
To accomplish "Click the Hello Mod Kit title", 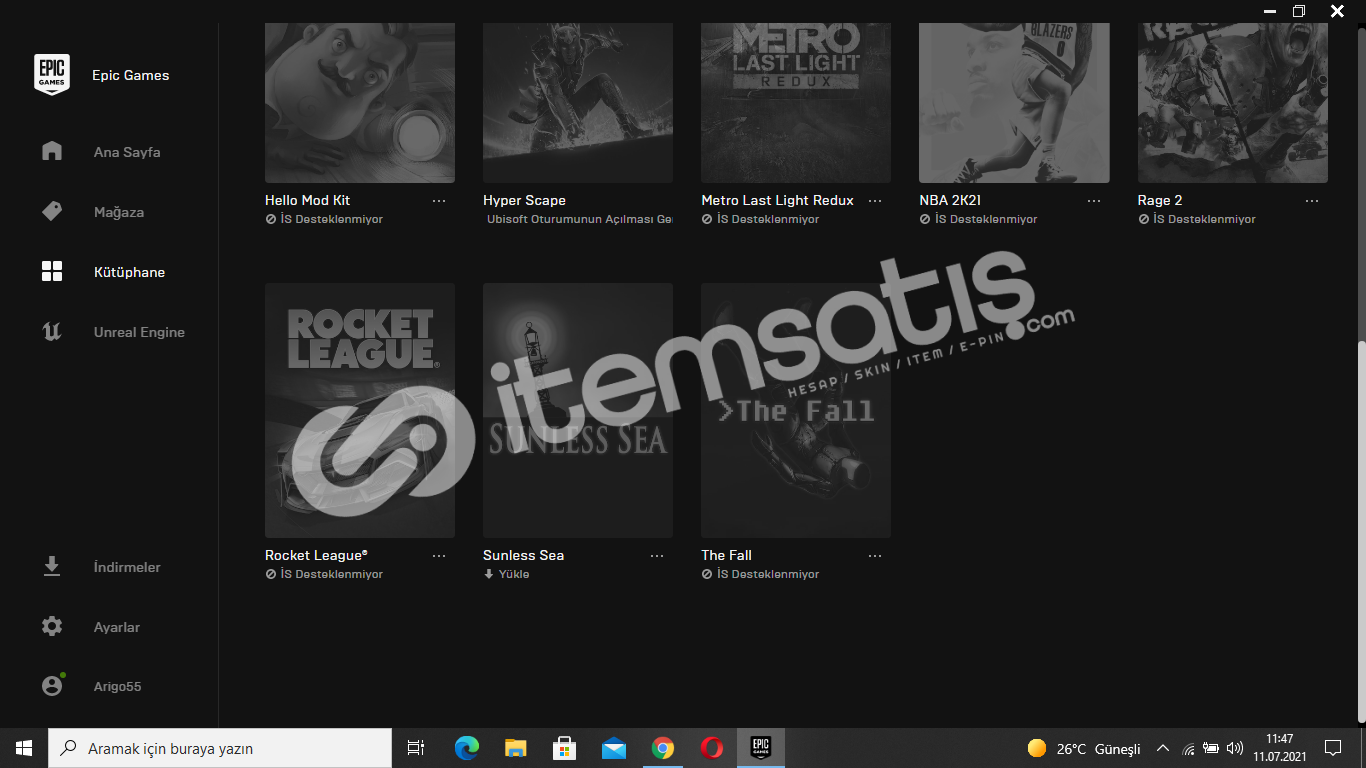I will tap(308, 200).
